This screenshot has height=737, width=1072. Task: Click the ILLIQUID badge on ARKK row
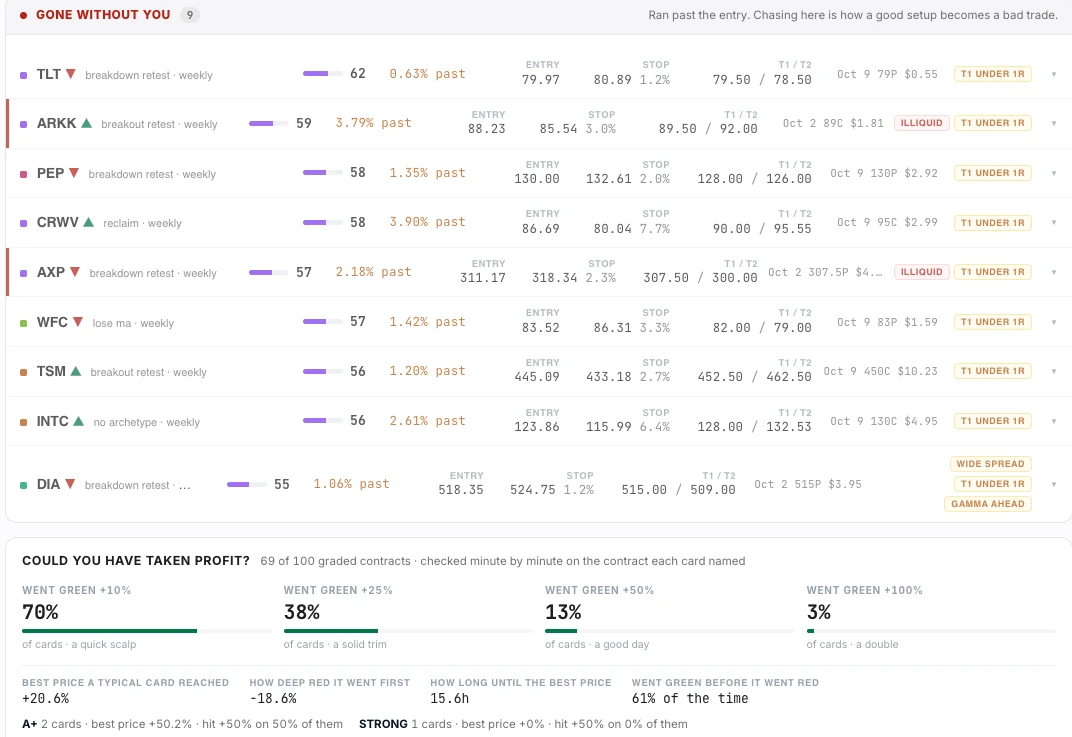[x=921, y=123]
